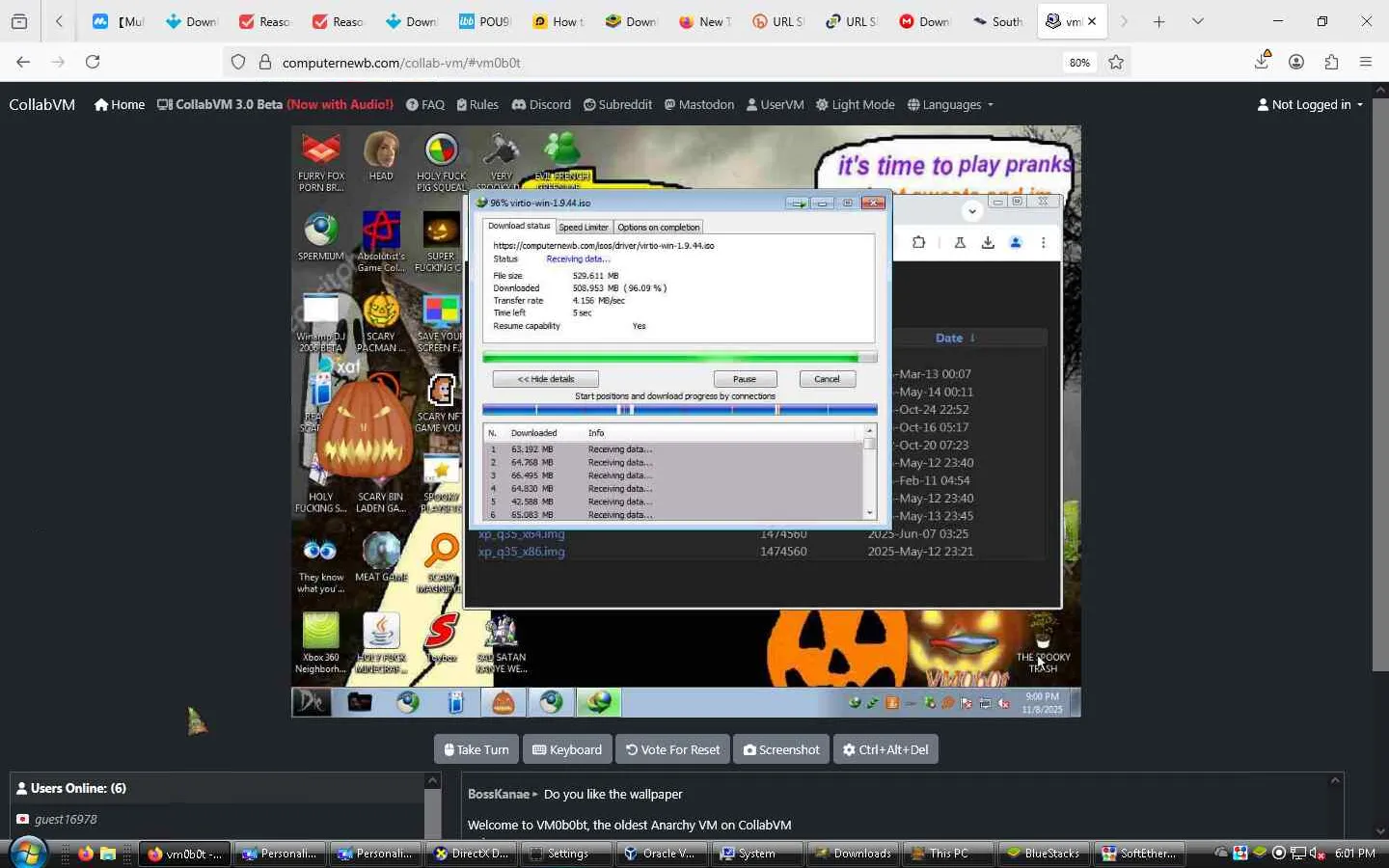Open the SCARY PACMAN desktop icon
Image resolution: width=1389 pixels, height=868 pixels.
pos(381,323)
